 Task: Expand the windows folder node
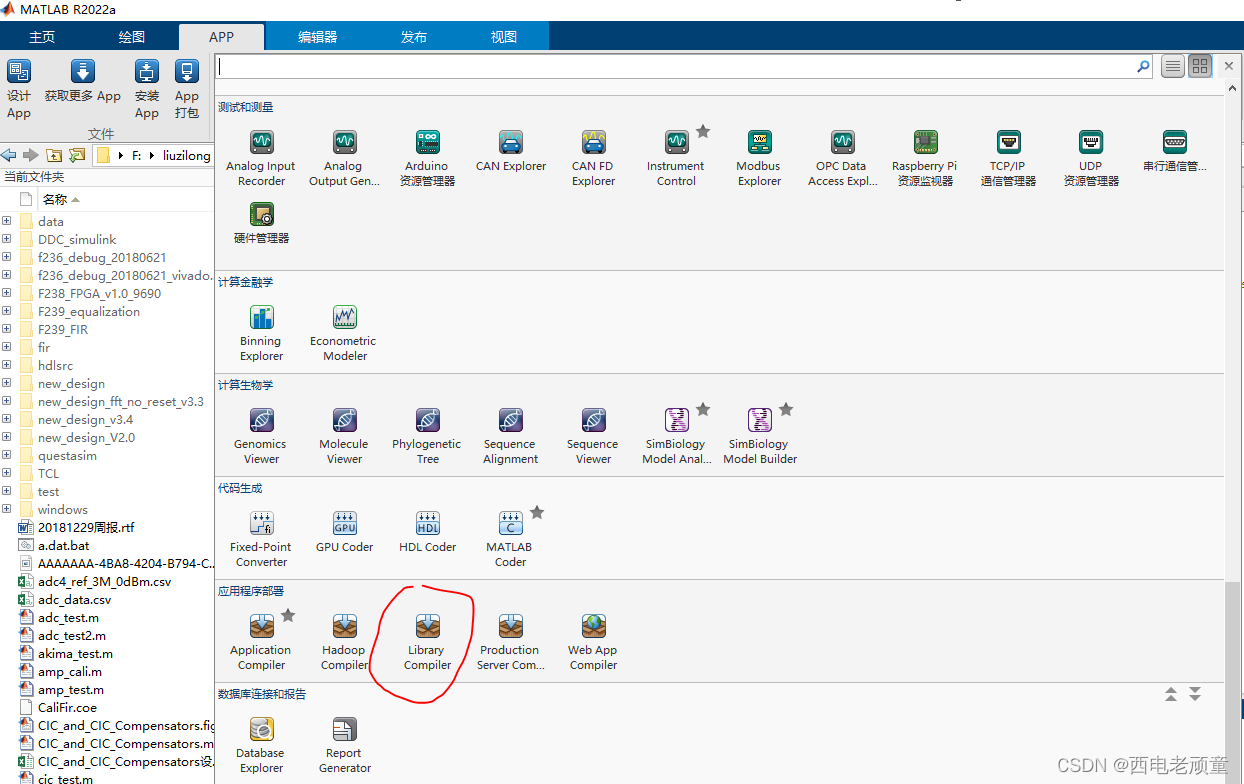[7, 509]
